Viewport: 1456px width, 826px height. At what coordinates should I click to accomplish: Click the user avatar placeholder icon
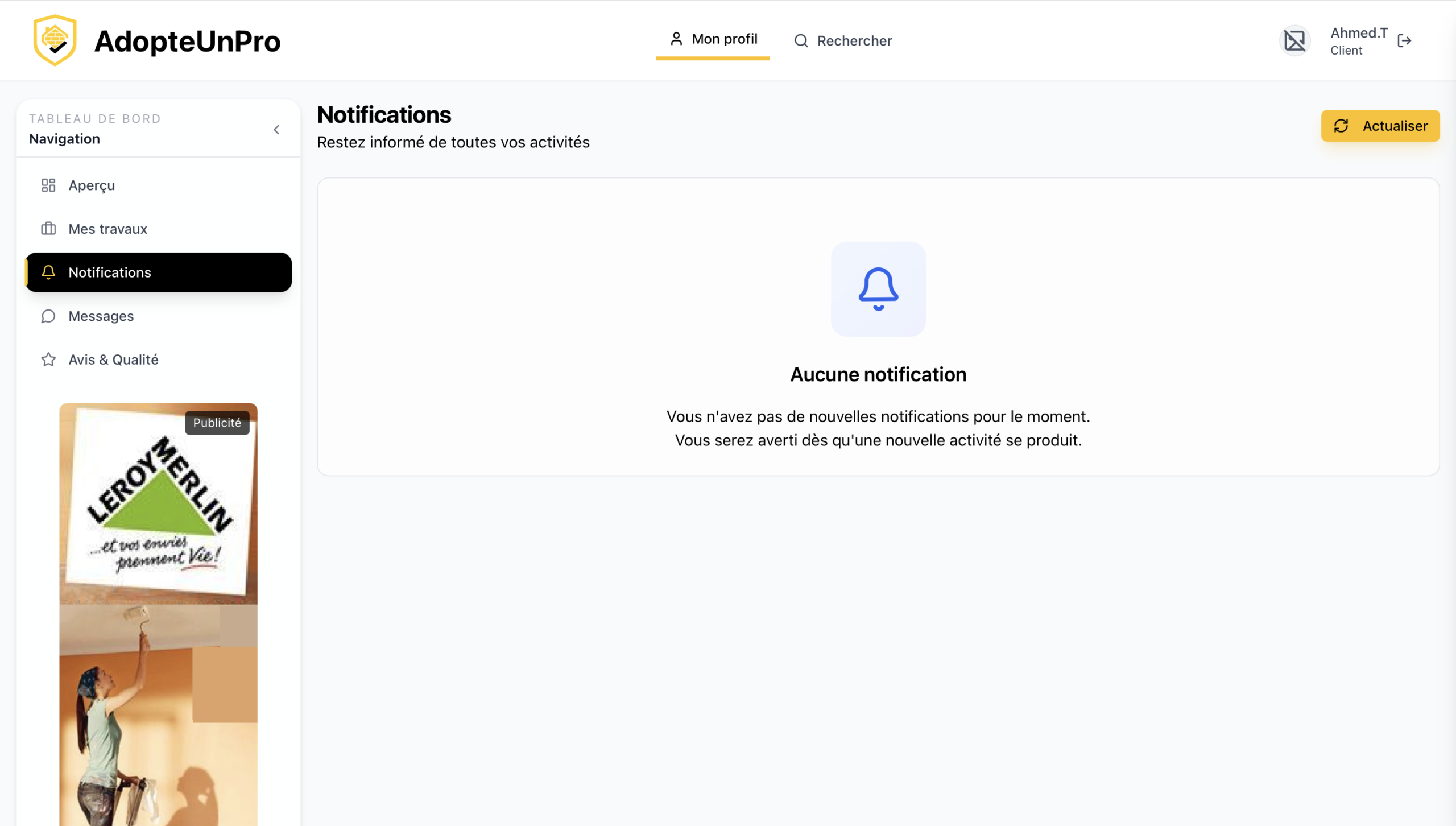tap(1294, 40)
